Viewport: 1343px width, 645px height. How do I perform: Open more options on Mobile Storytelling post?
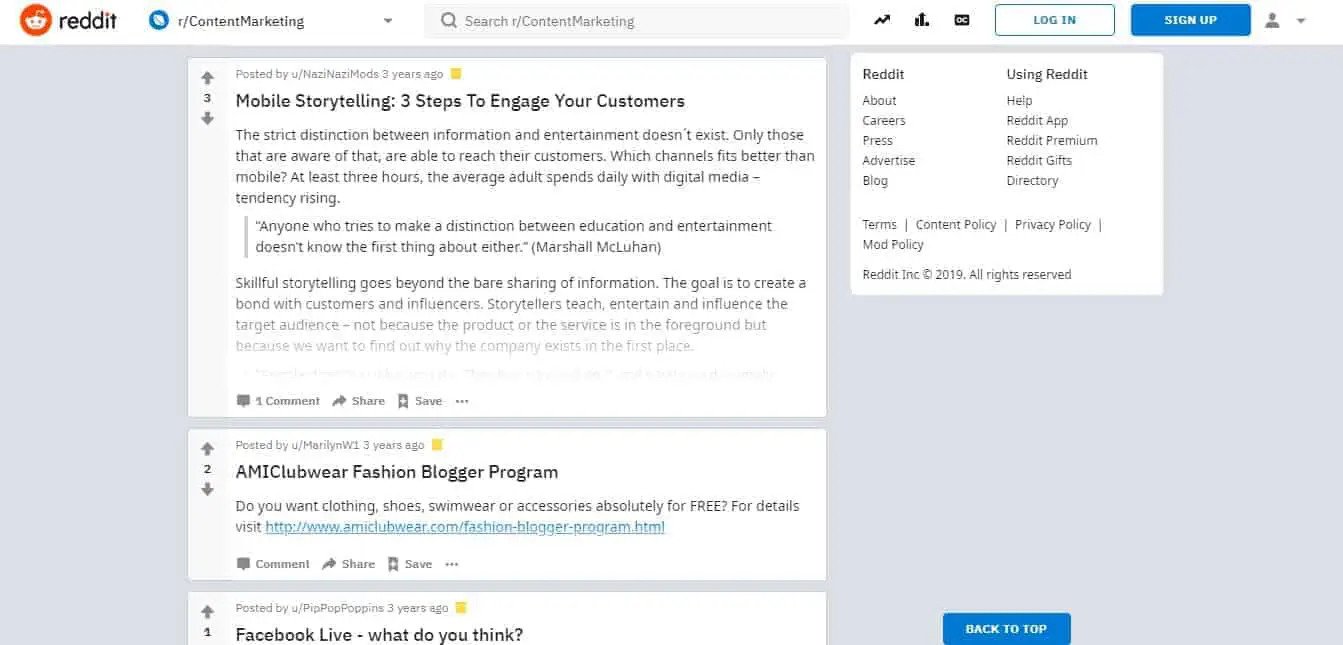click(461, 401)
